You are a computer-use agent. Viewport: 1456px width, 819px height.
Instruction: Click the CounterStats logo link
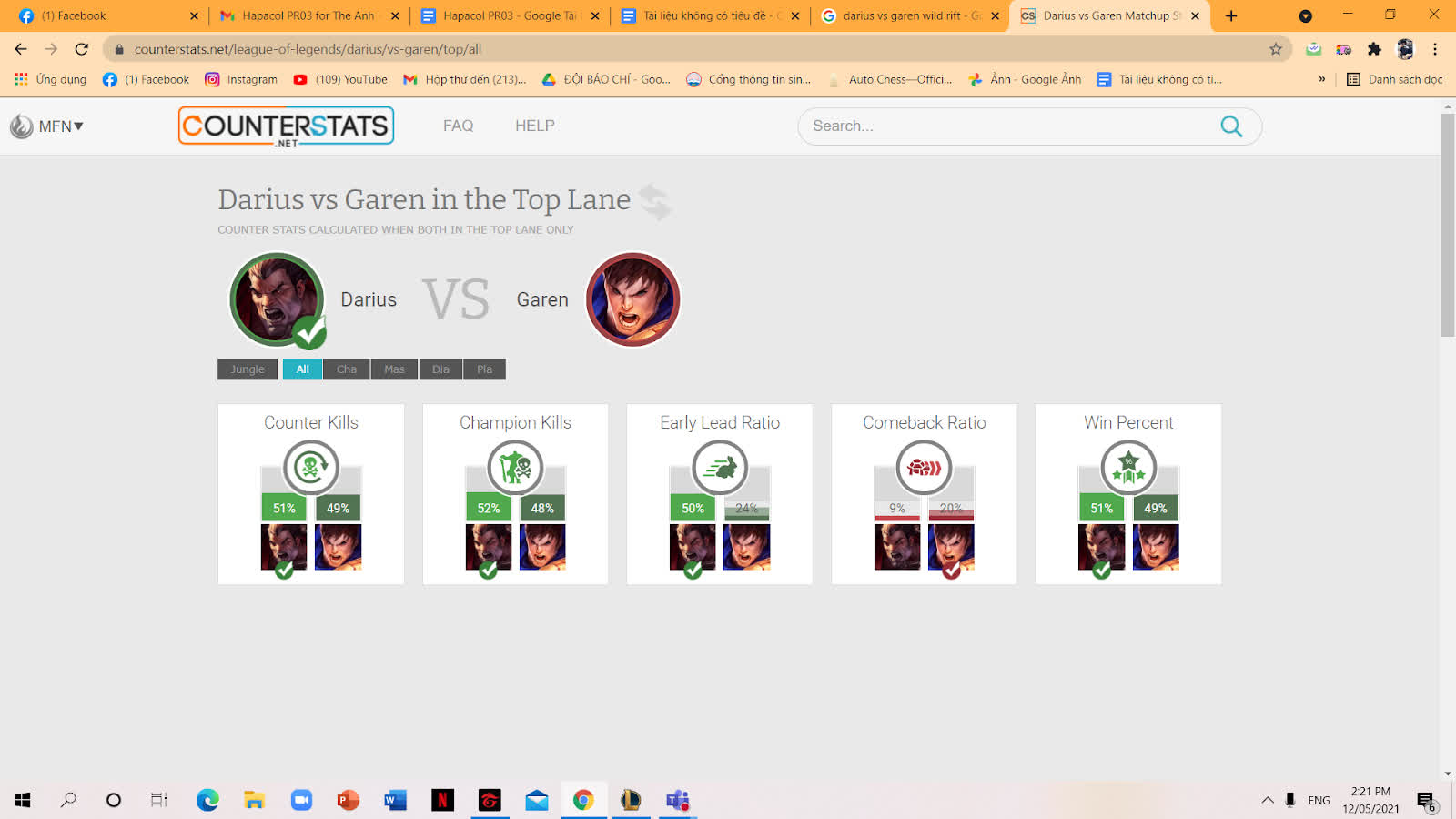pos(286,126)
